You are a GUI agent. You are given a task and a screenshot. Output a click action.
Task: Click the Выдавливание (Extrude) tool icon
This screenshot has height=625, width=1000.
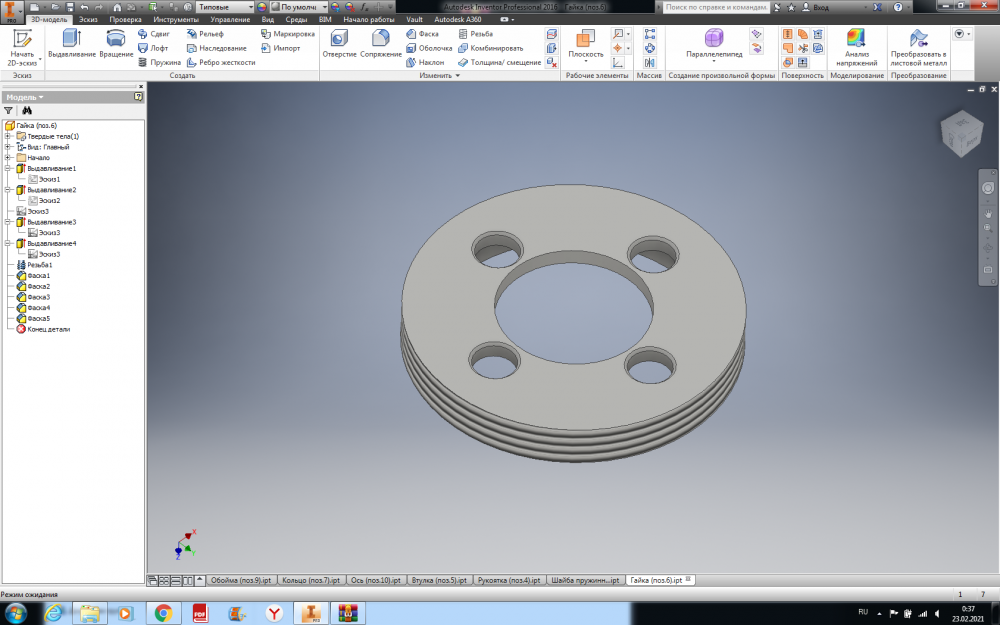71,38
